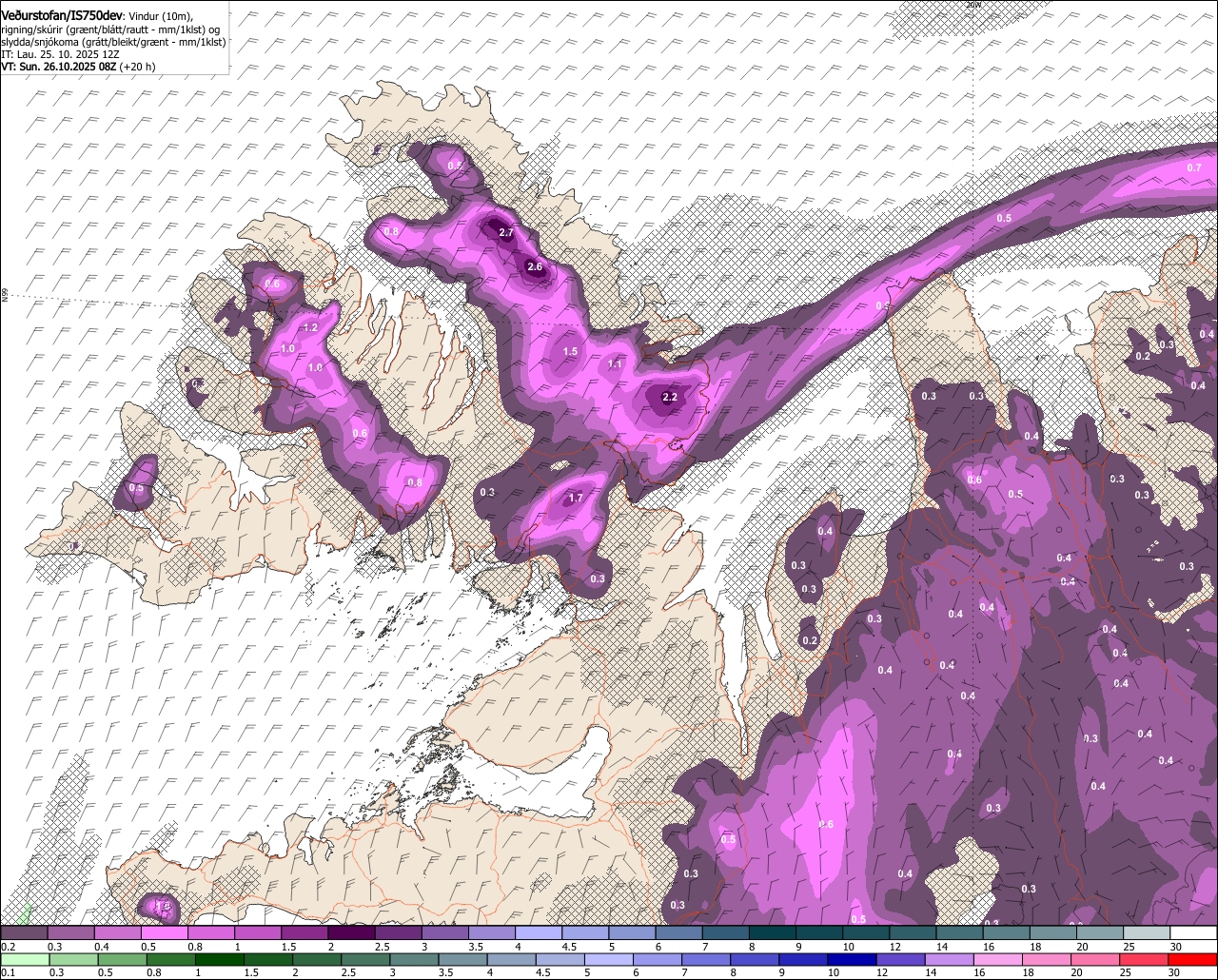Click the grey-purple 0.2 swatch in snow legend
Viewport: 1218px width, 980px height.
point(24,933)
